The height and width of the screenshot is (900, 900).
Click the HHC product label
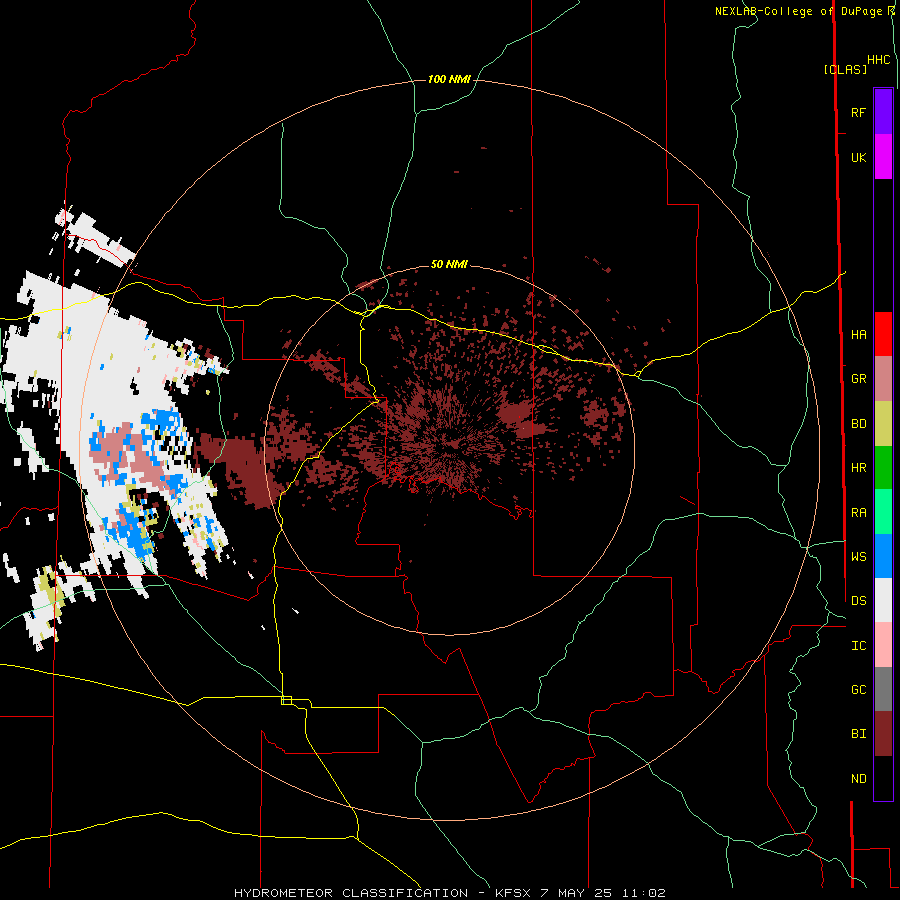click(878, 59)
